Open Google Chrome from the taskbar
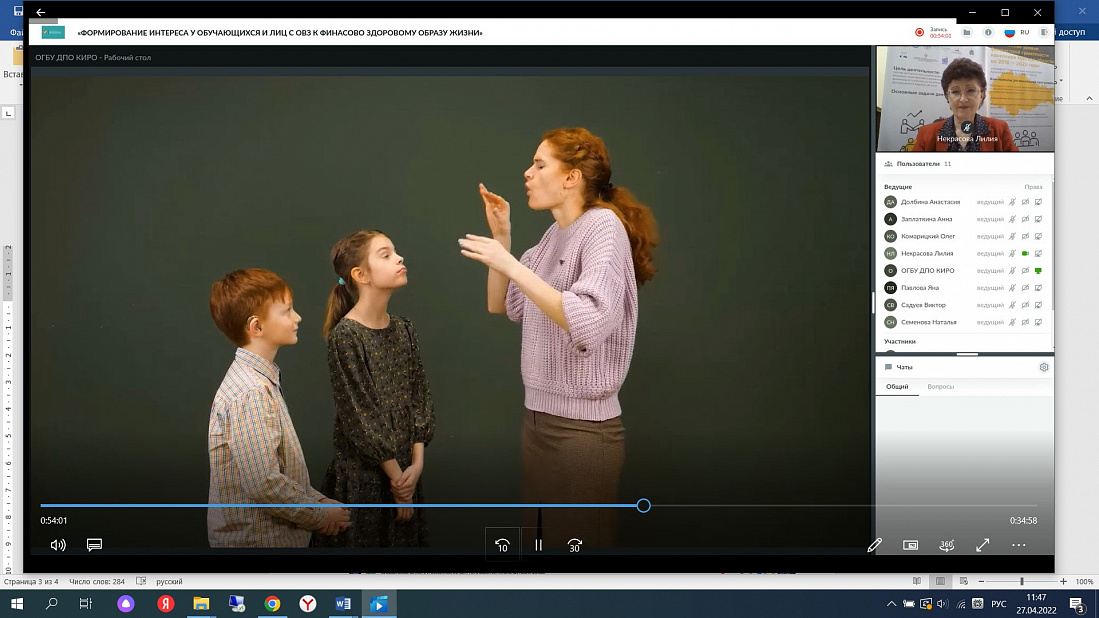 [x=272, y=603]
